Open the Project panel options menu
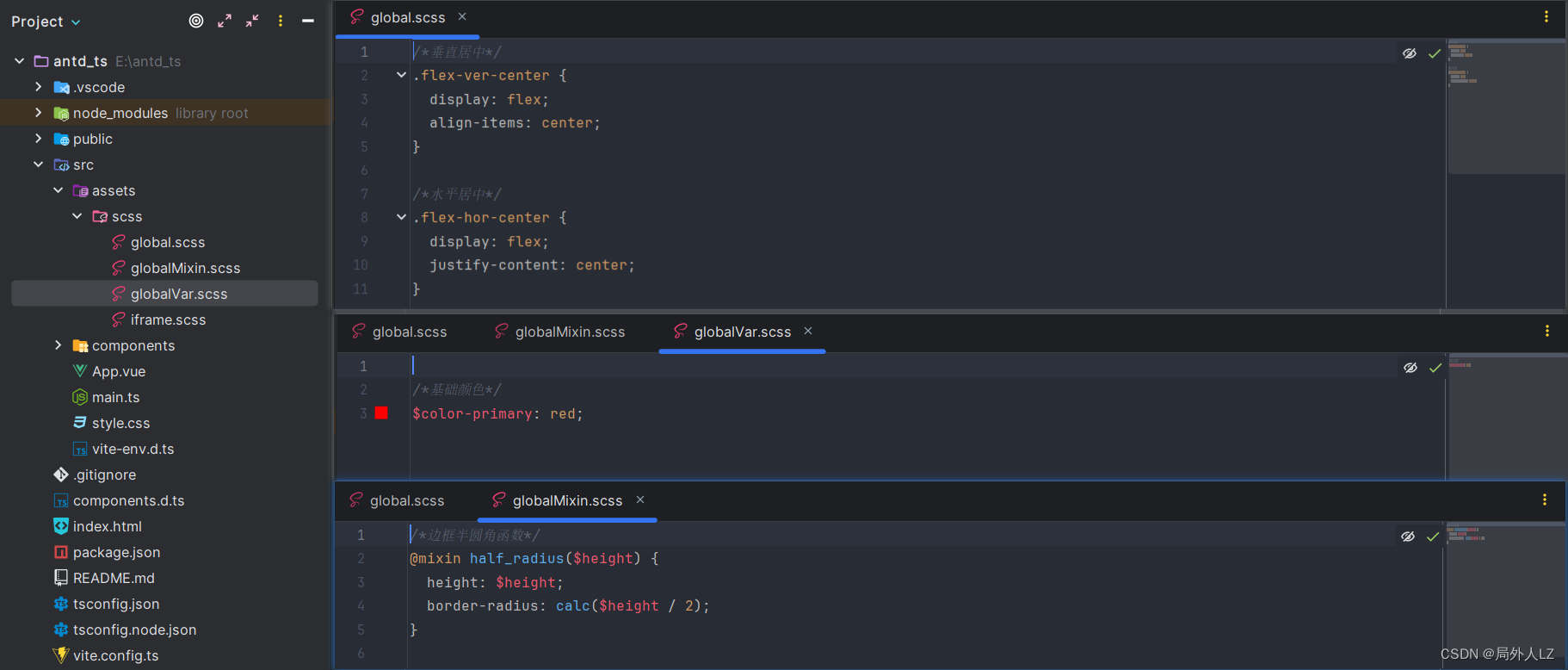This screenshot has width=1568, height=670. pos(281,21)
